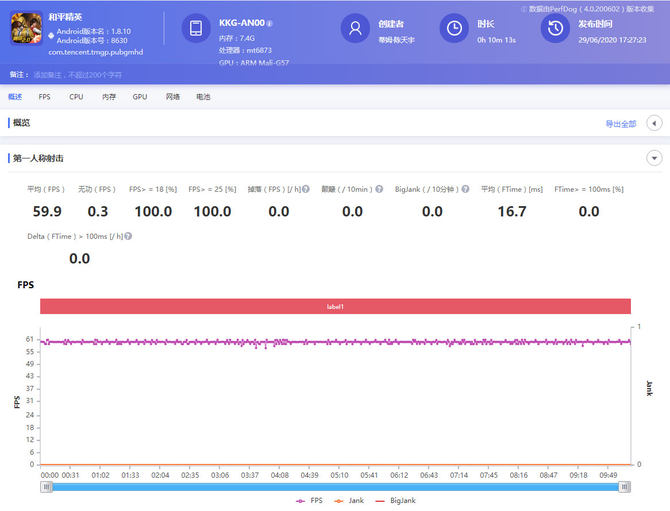Click the help icon beside Delta(FTime)>100ms
Viewport: 670px width, 511px height.
tap(128, 237)
